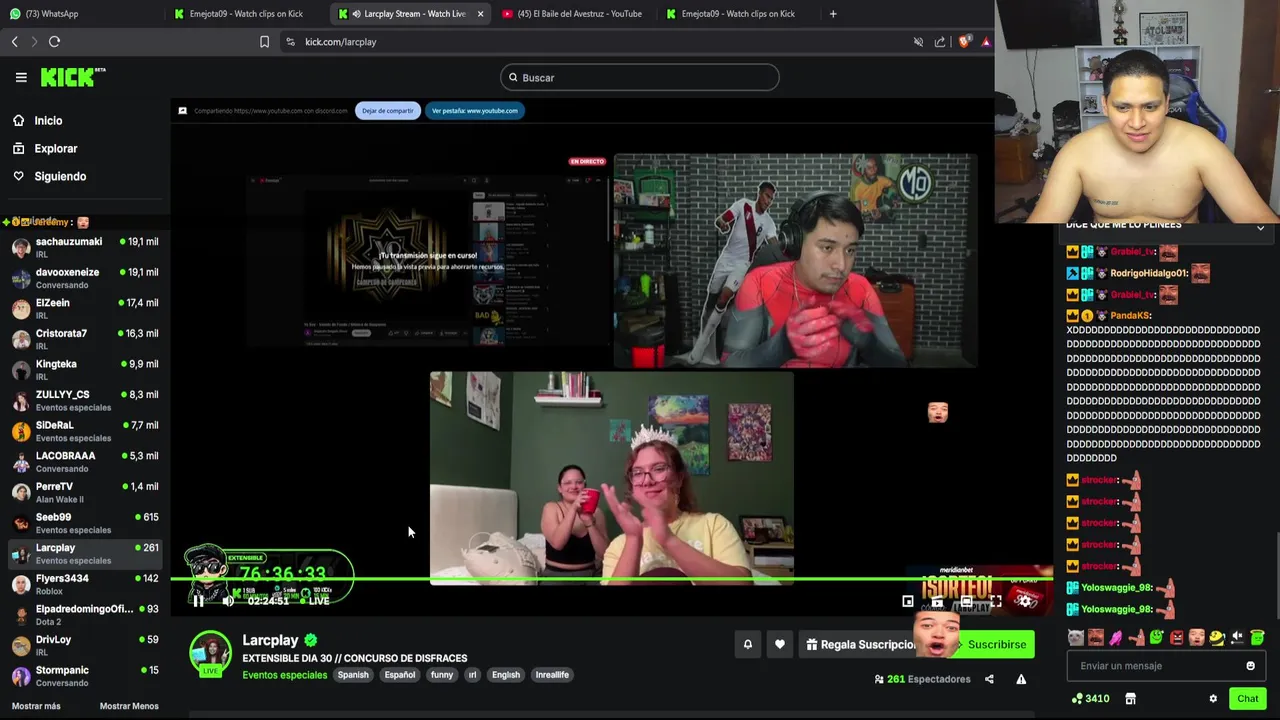
Task: Go to Inicio in the sidebar
Action: (48, 120)
